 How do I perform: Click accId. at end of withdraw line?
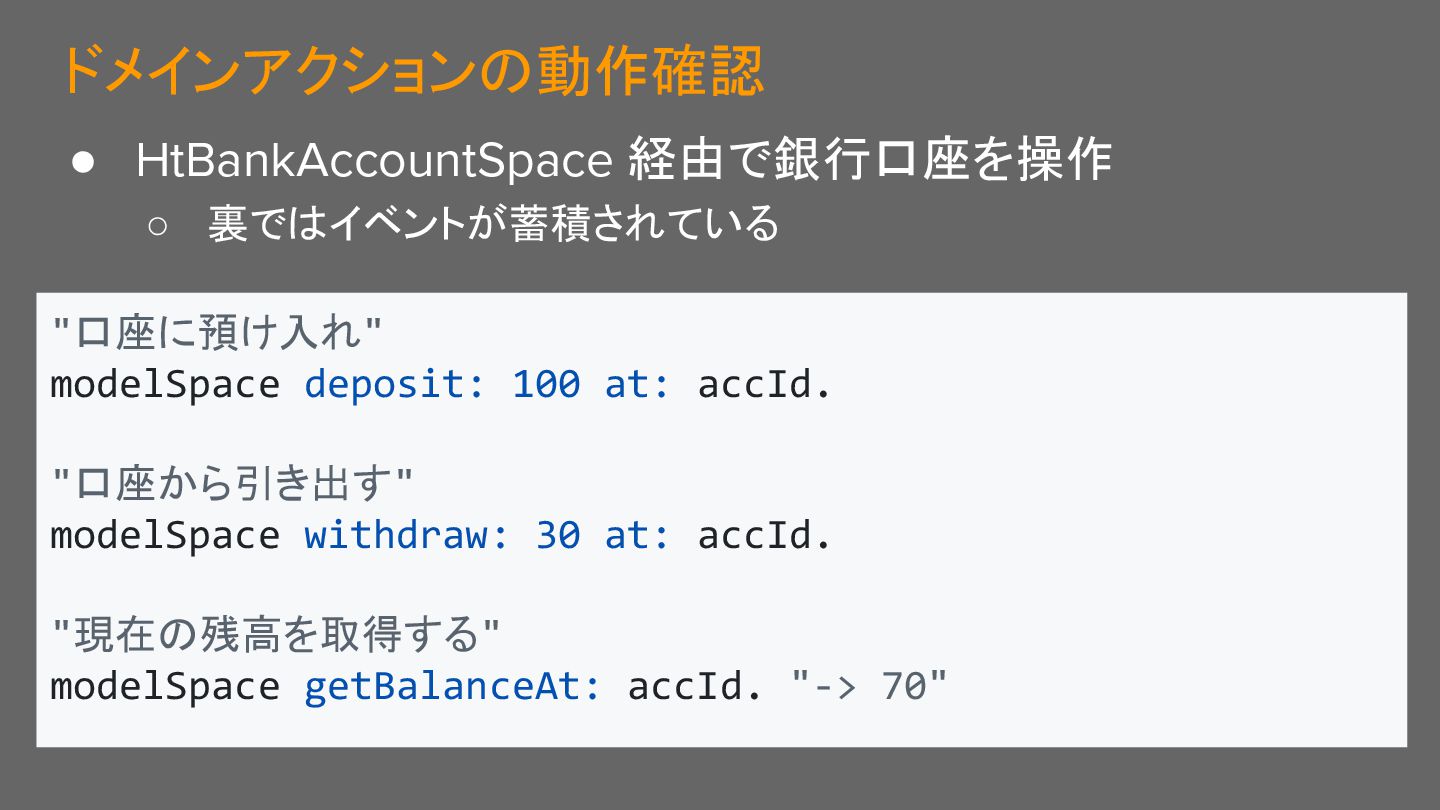[x=764, y=535]
